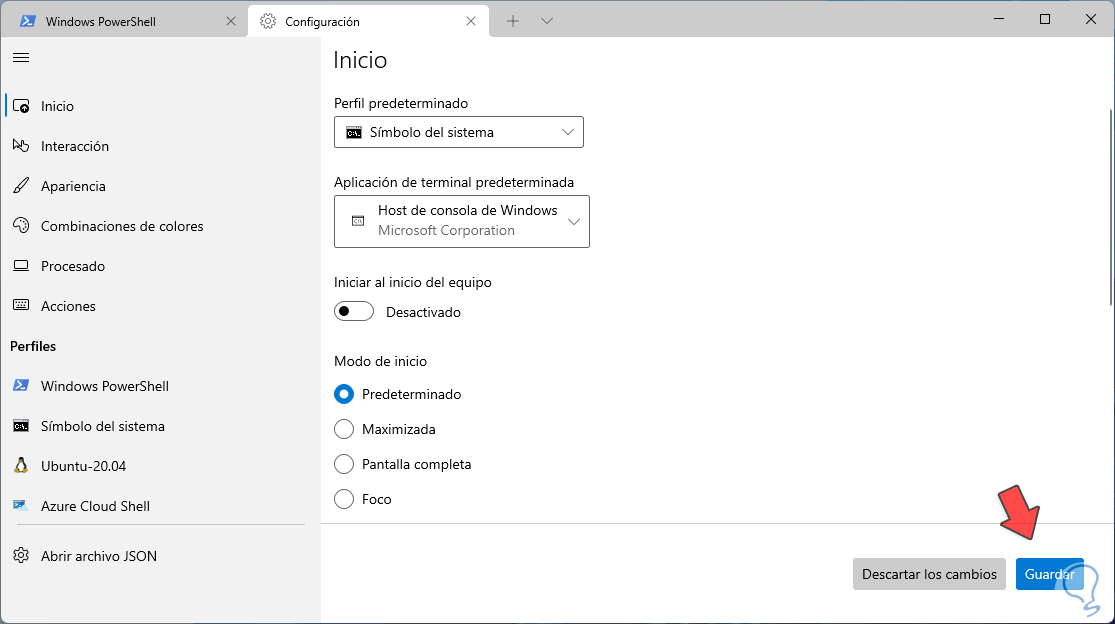
Task: Open the default terminal application dropdown
Action: [461, 221]
